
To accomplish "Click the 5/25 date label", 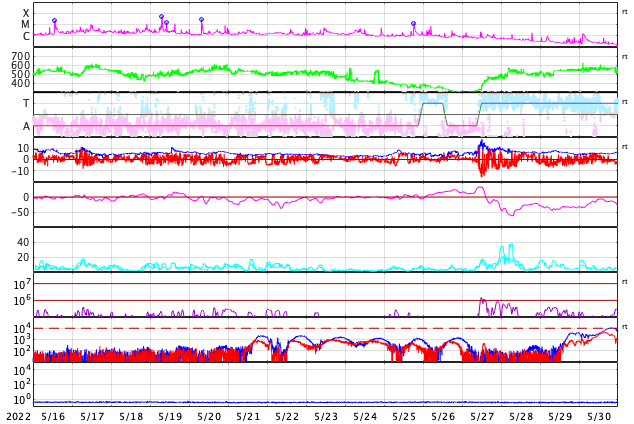I will (x=404, y=417).
